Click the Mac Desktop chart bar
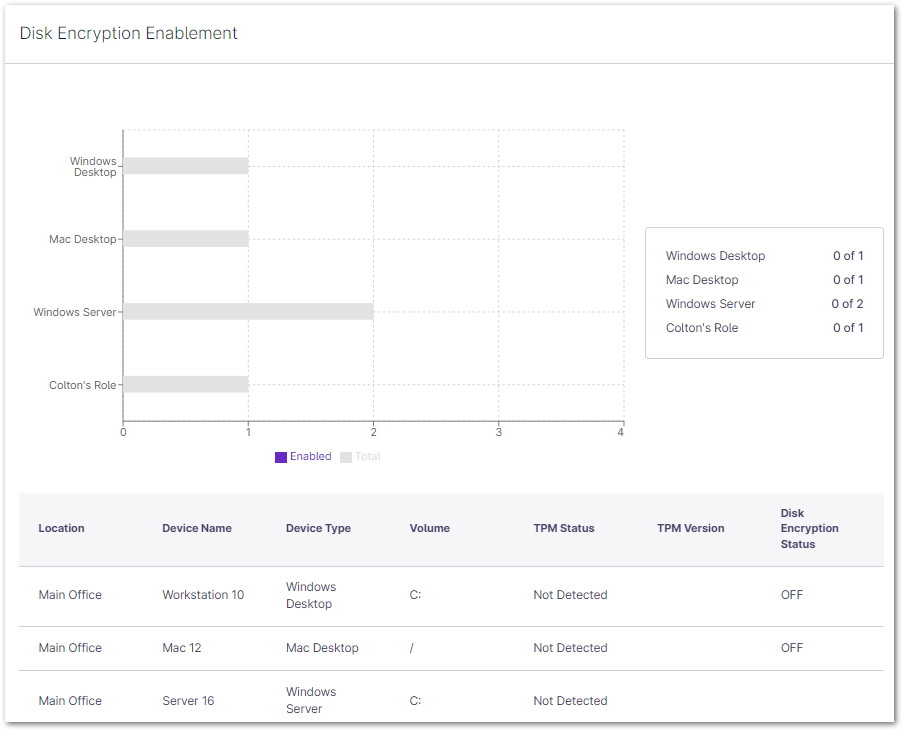This screenshot has width=903, height=731. click(x=186, y=239)
